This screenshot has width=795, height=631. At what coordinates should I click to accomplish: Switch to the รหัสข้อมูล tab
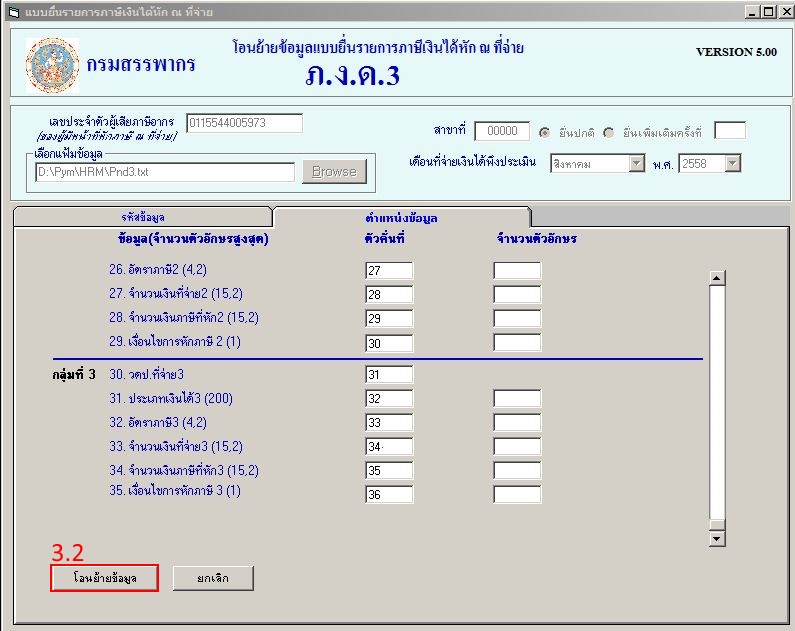(142, 217)
